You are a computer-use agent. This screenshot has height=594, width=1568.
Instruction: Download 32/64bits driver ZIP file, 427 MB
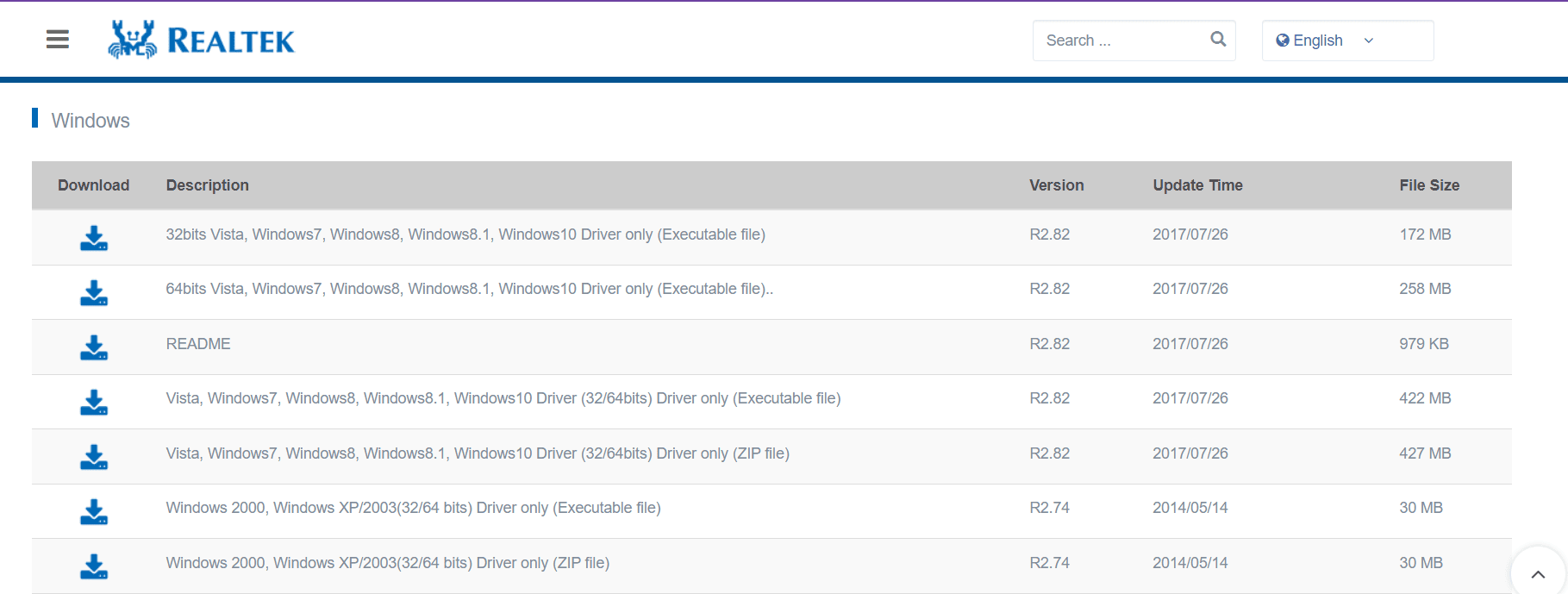[x=94, y=457]
